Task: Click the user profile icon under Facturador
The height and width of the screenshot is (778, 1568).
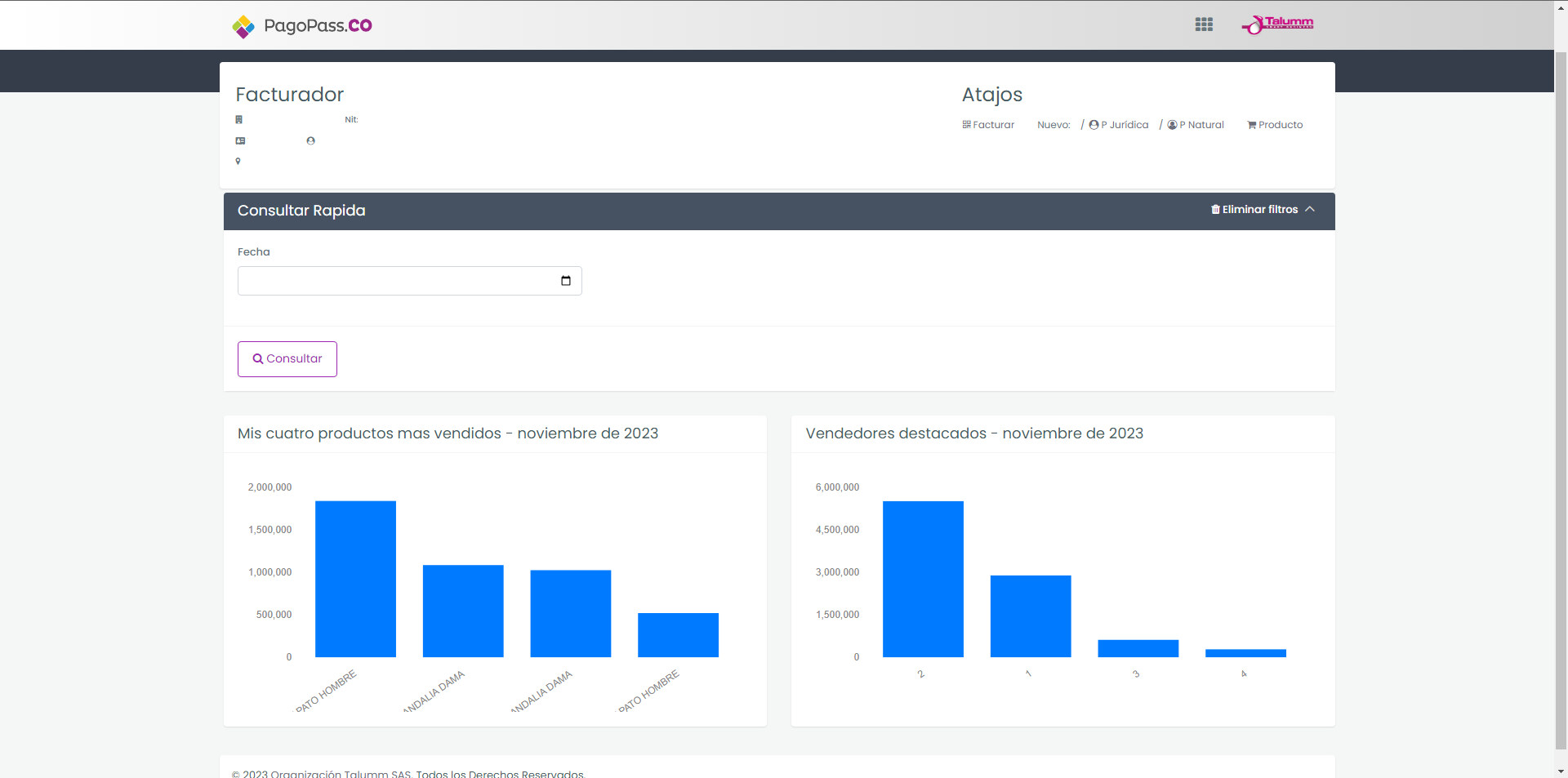Action: click(310, 141)
